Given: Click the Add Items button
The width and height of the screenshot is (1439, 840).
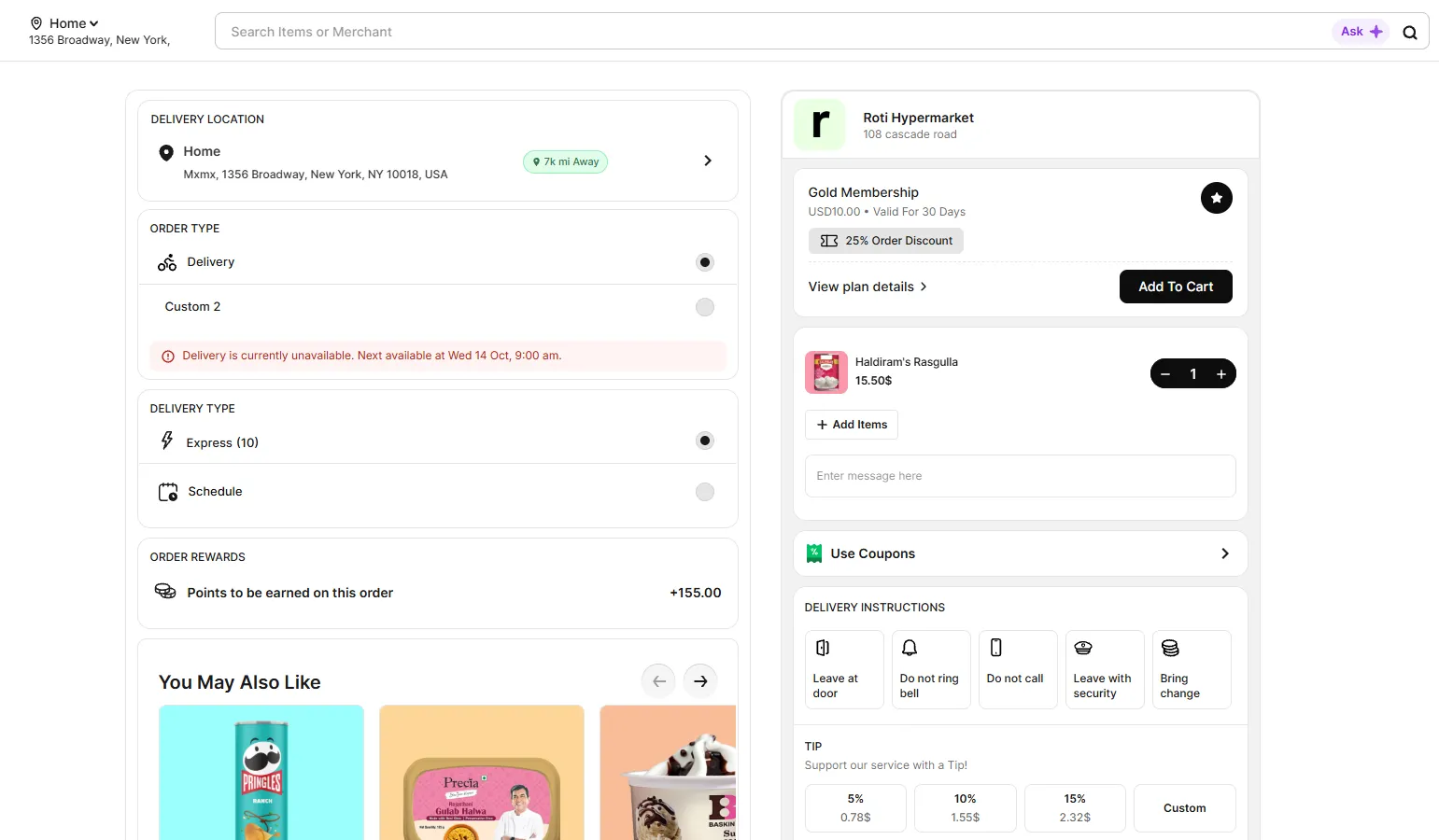Looking at the screenshot, I should click(852, 425).
